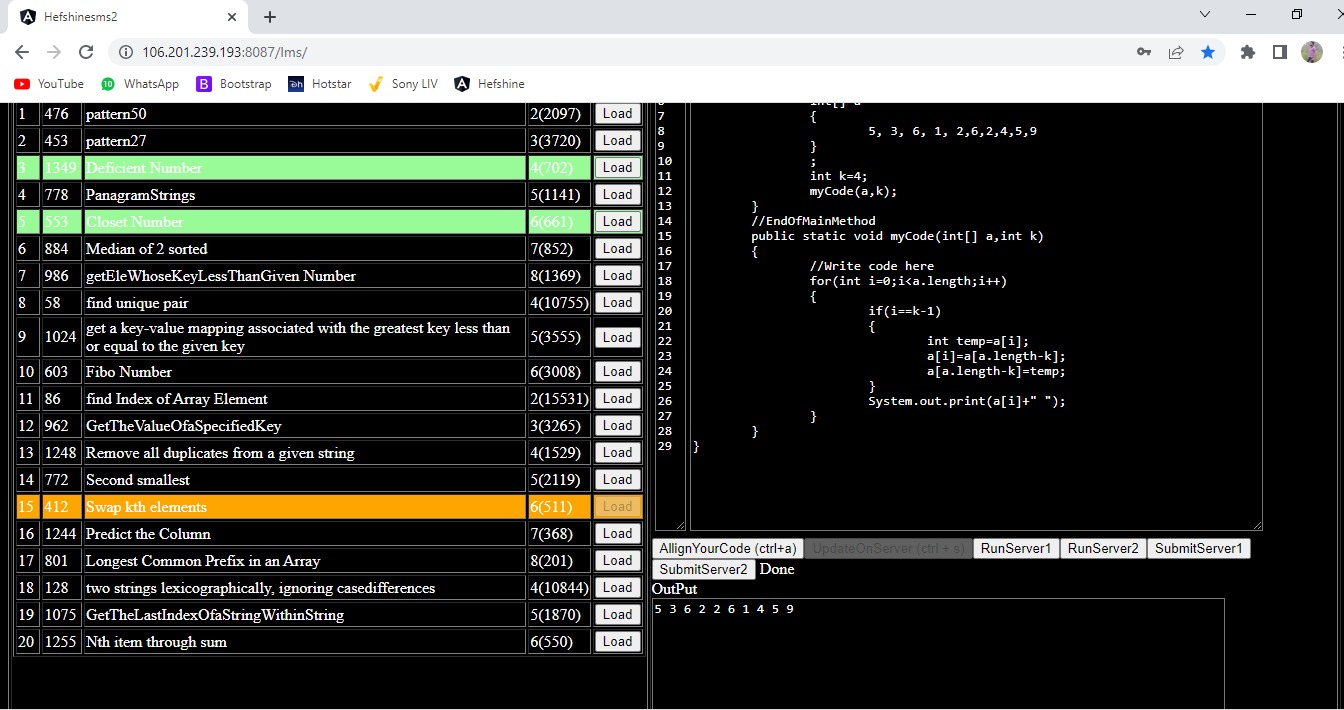Open the Extensions puzzle icon
The height and width of the screenshot is (710, 1344).
(x=1247, y=52)
